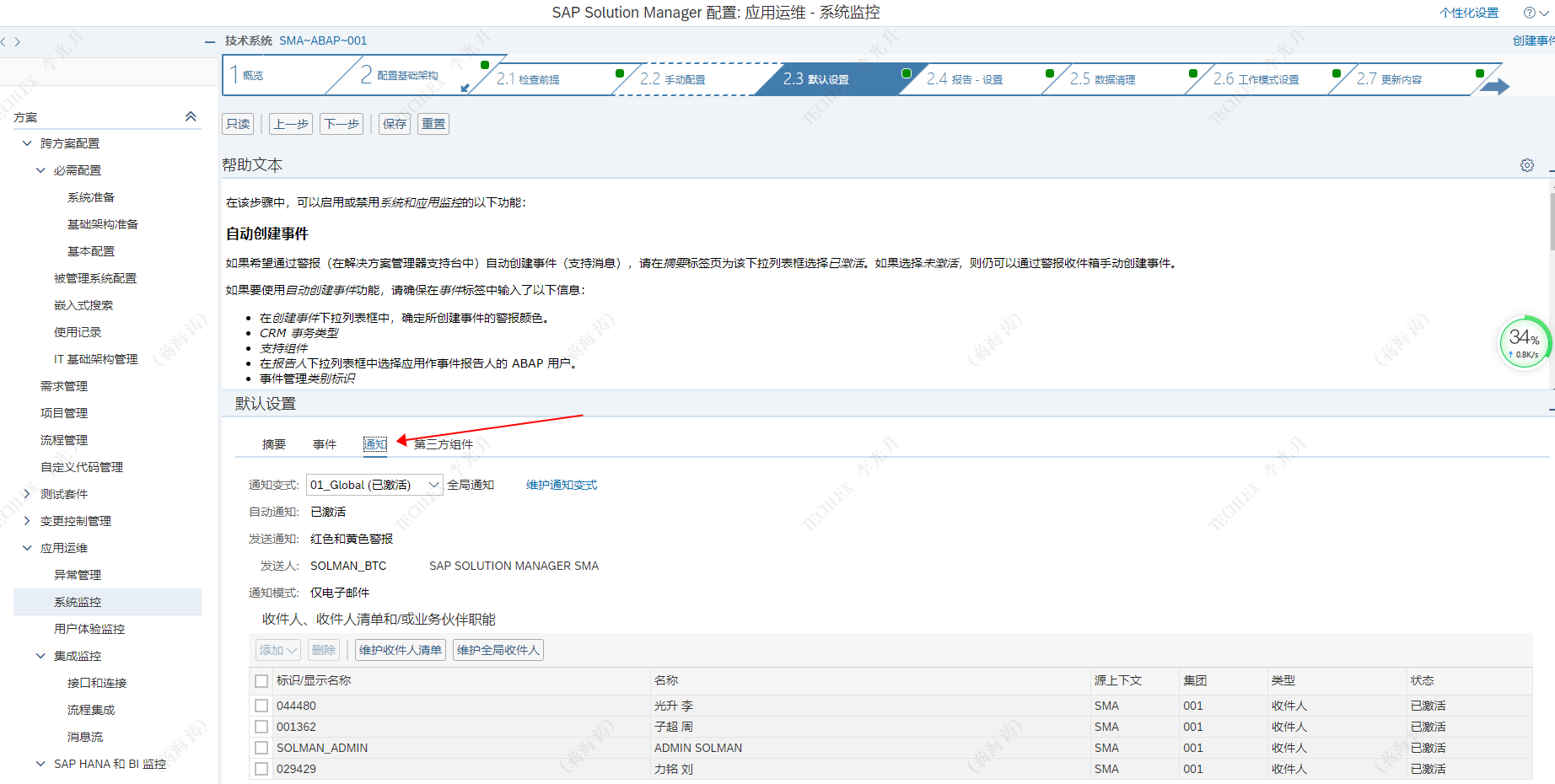
Task: Open the 个性化设置 link
Action: [1469, 13]
